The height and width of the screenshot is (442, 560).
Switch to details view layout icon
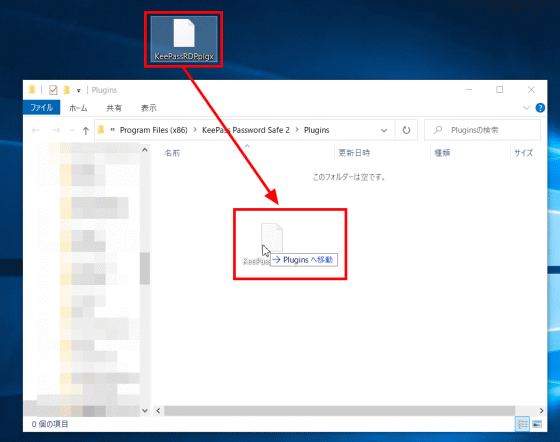click(x=522, y=424)
